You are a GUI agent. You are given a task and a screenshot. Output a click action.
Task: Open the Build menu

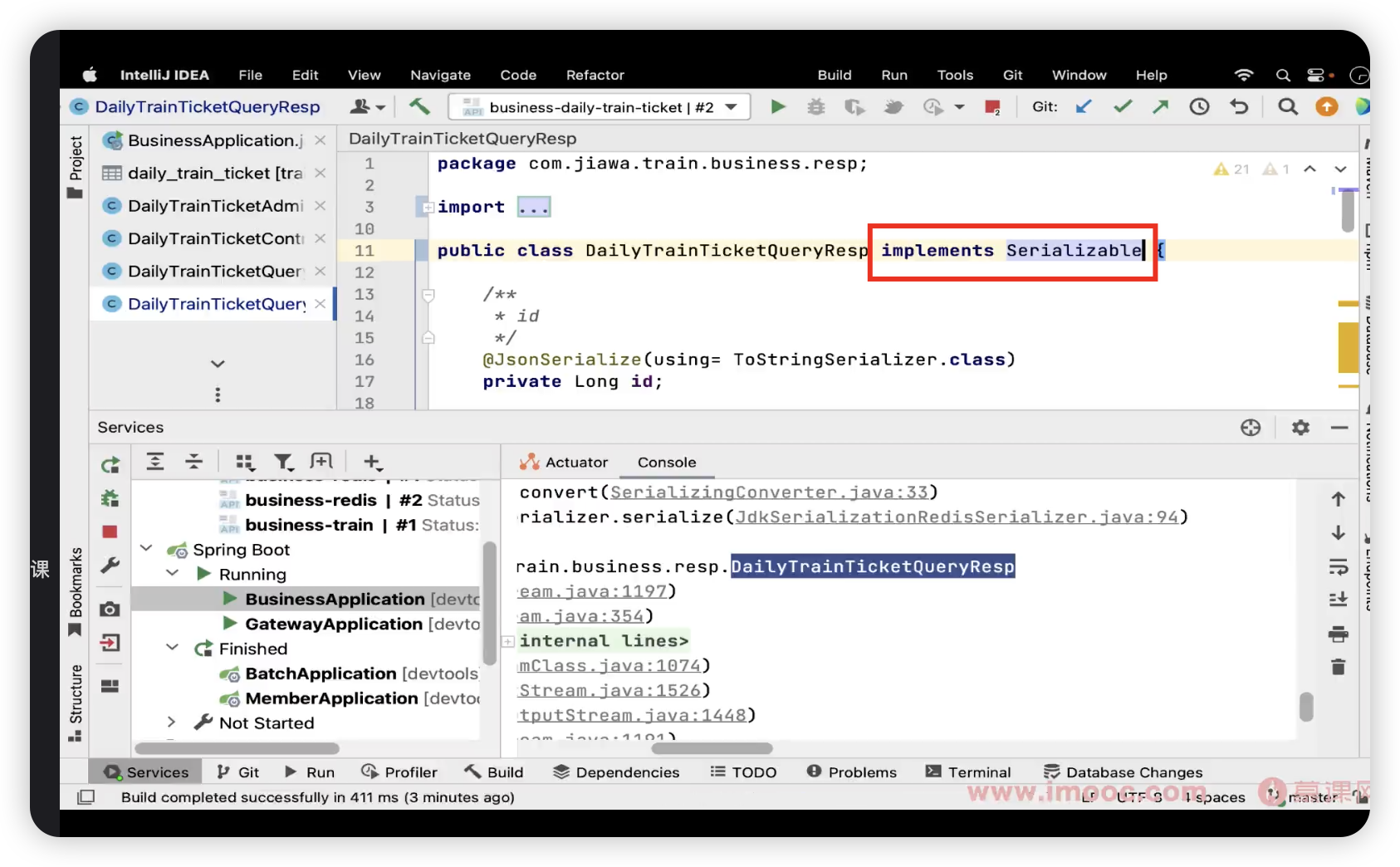[835, 75]
